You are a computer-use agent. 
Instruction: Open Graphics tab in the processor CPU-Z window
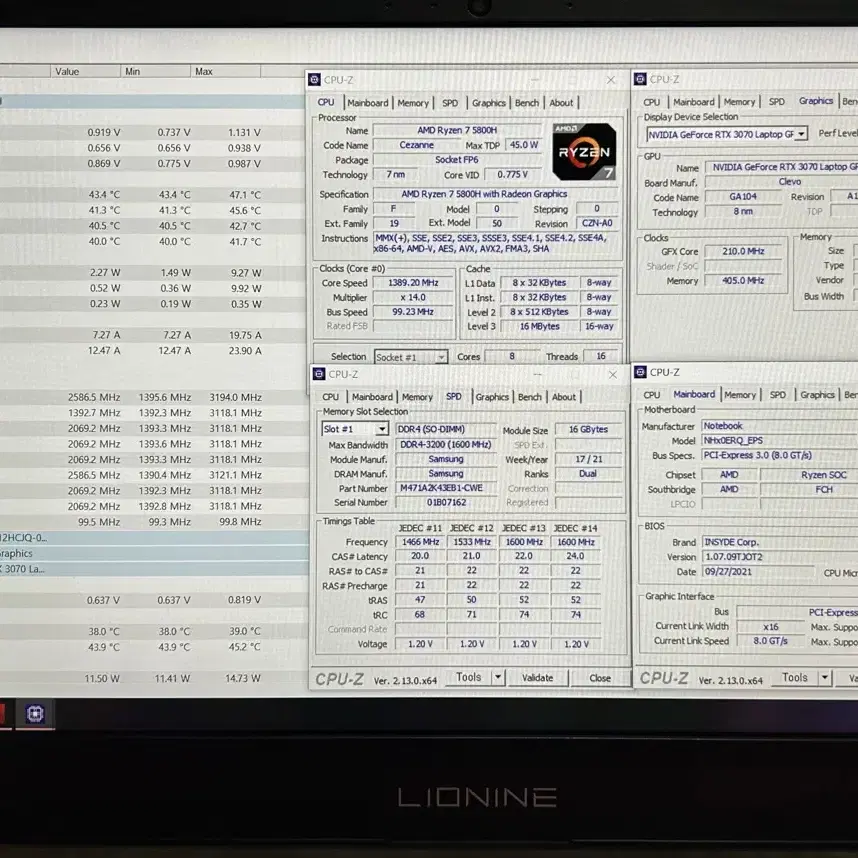[489, 103]
